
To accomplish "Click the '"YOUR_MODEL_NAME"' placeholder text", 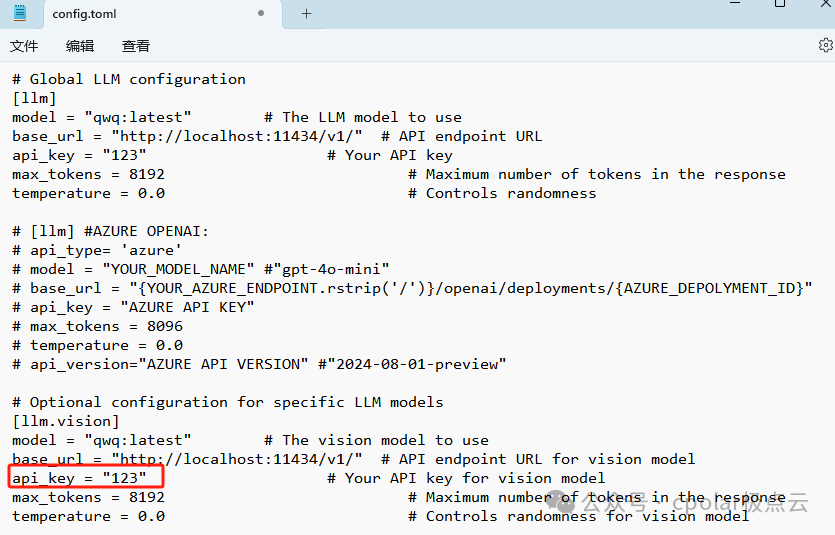I will coord(178,269).
